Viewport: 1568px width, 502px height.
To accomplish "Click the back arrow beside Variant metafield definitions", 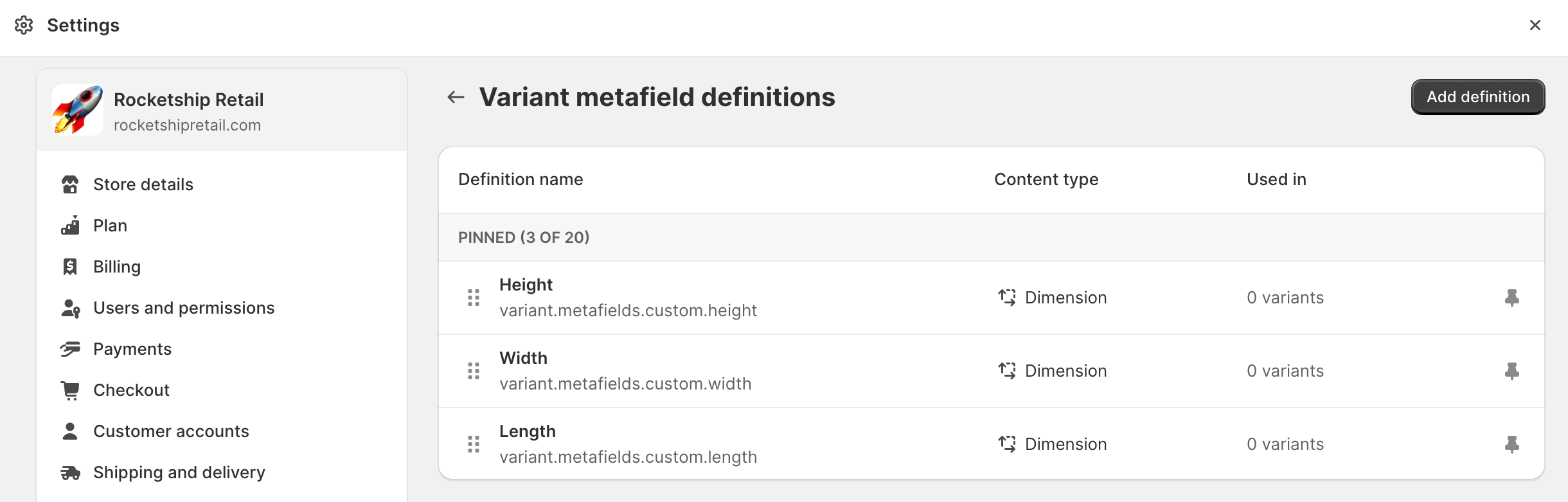I will pos(456,97).
